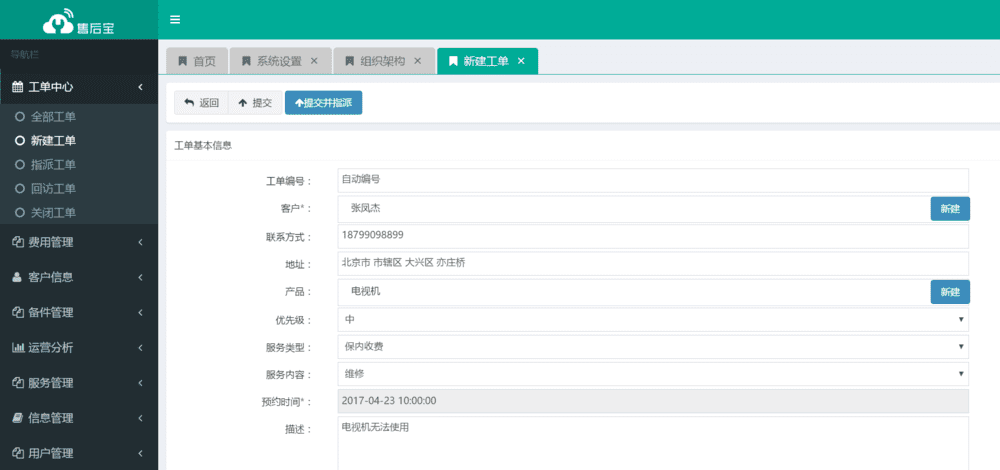Click the icon next to 服务管理
Screen dimensions: 1000x470
[x=18, y=383]
